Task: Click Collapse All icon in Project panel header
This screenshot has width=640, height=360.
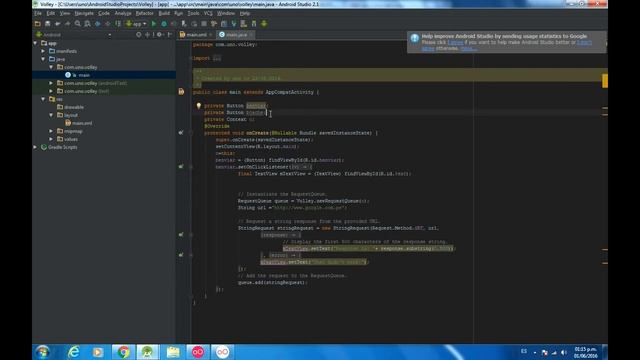Action: (x=147, y=35)
